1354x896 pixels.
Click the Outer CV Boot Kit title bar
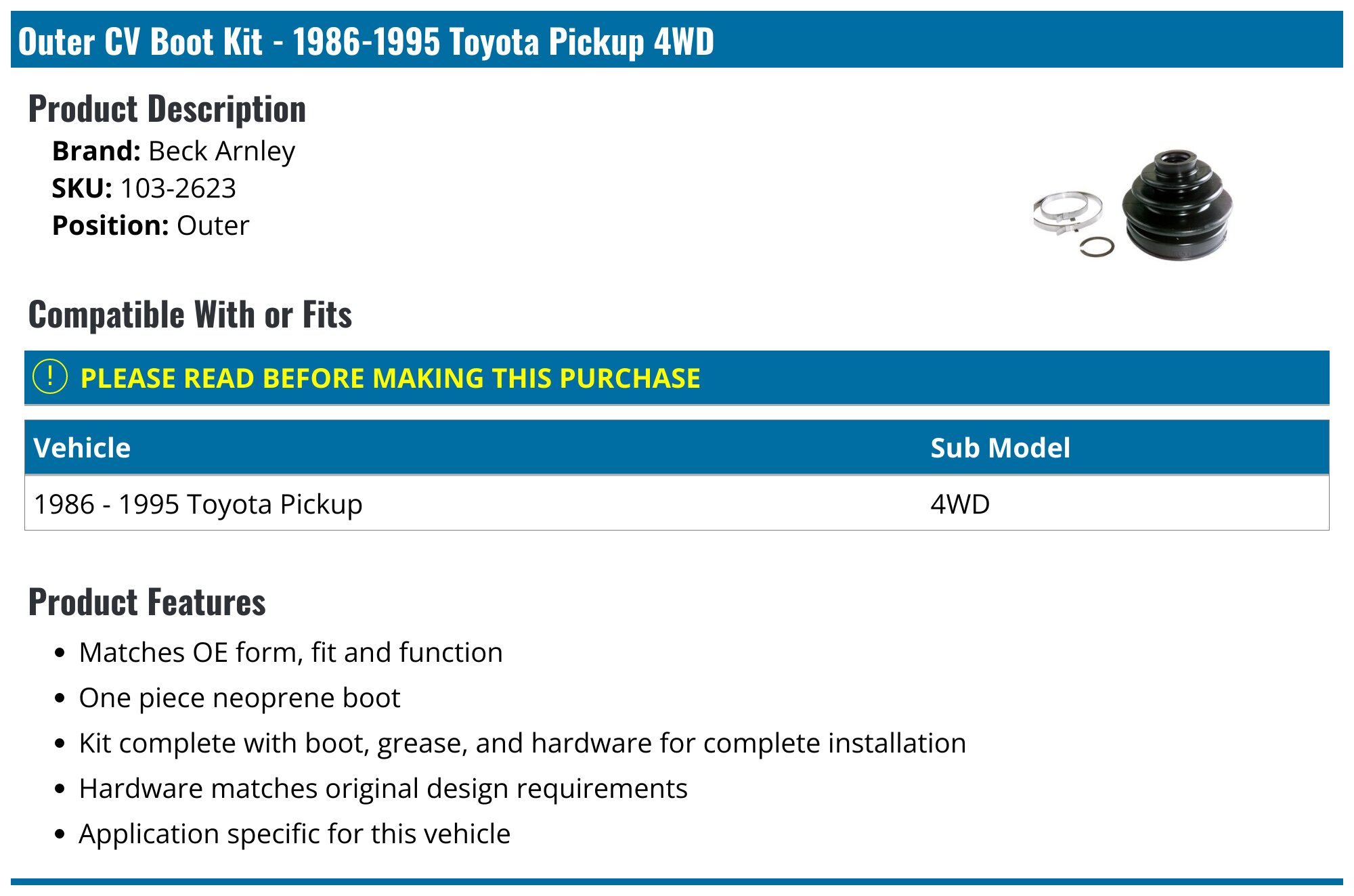(x=677, y=40)
